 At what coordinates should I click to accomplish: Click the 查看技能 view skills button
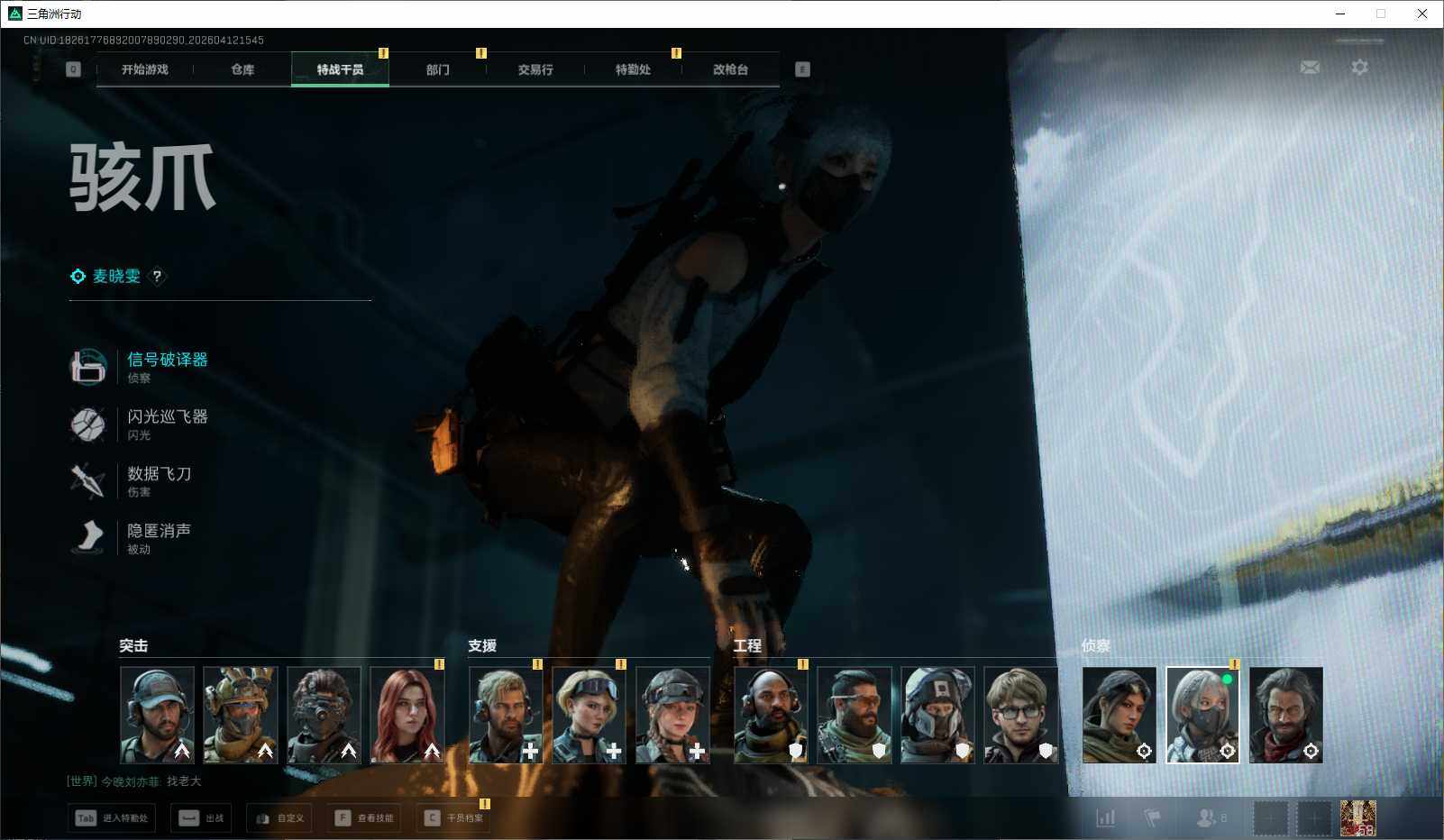(x=364, y=818)
